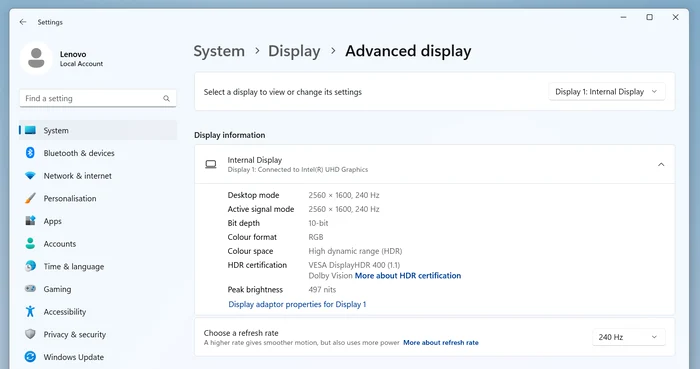Click the Dolby Vision text

[x=330, y=275]
